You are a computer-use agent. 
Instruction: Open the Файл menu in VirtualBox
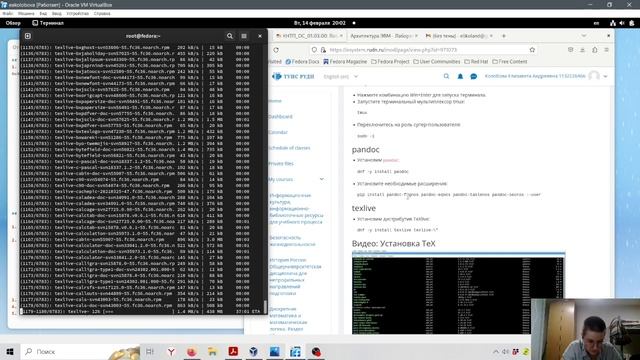(8, 13)
